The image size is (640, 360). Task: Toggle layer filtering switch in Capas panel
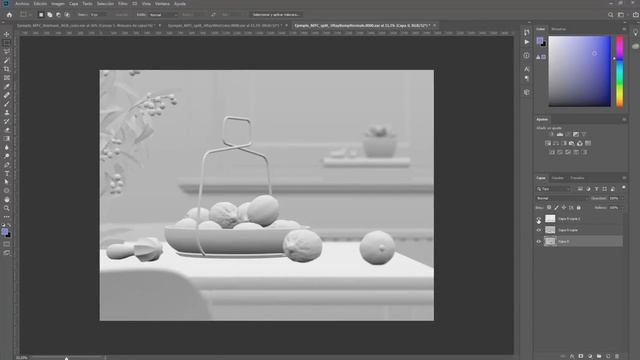pyautogui.click(x=623, y=187)
